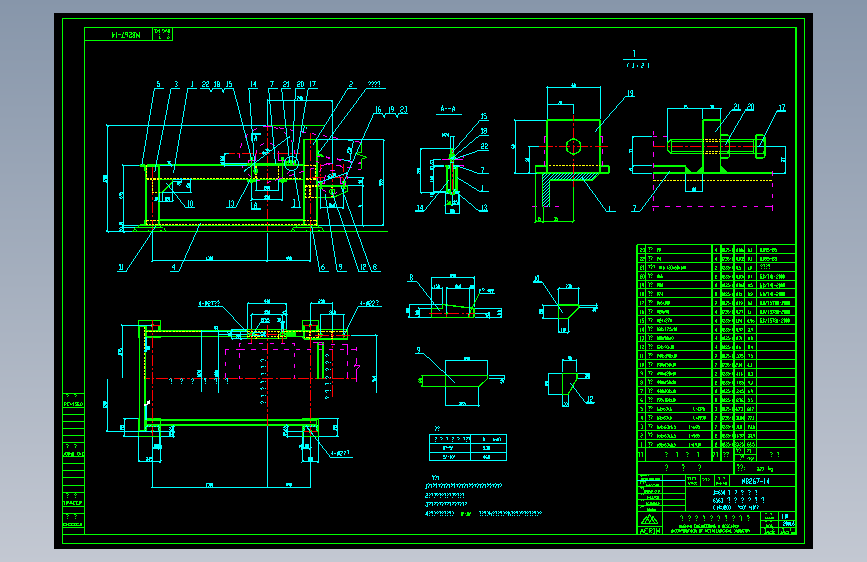Click the part 12 detail callout beside the bracket
Screen dimensions: 867x562
(590, 399)
